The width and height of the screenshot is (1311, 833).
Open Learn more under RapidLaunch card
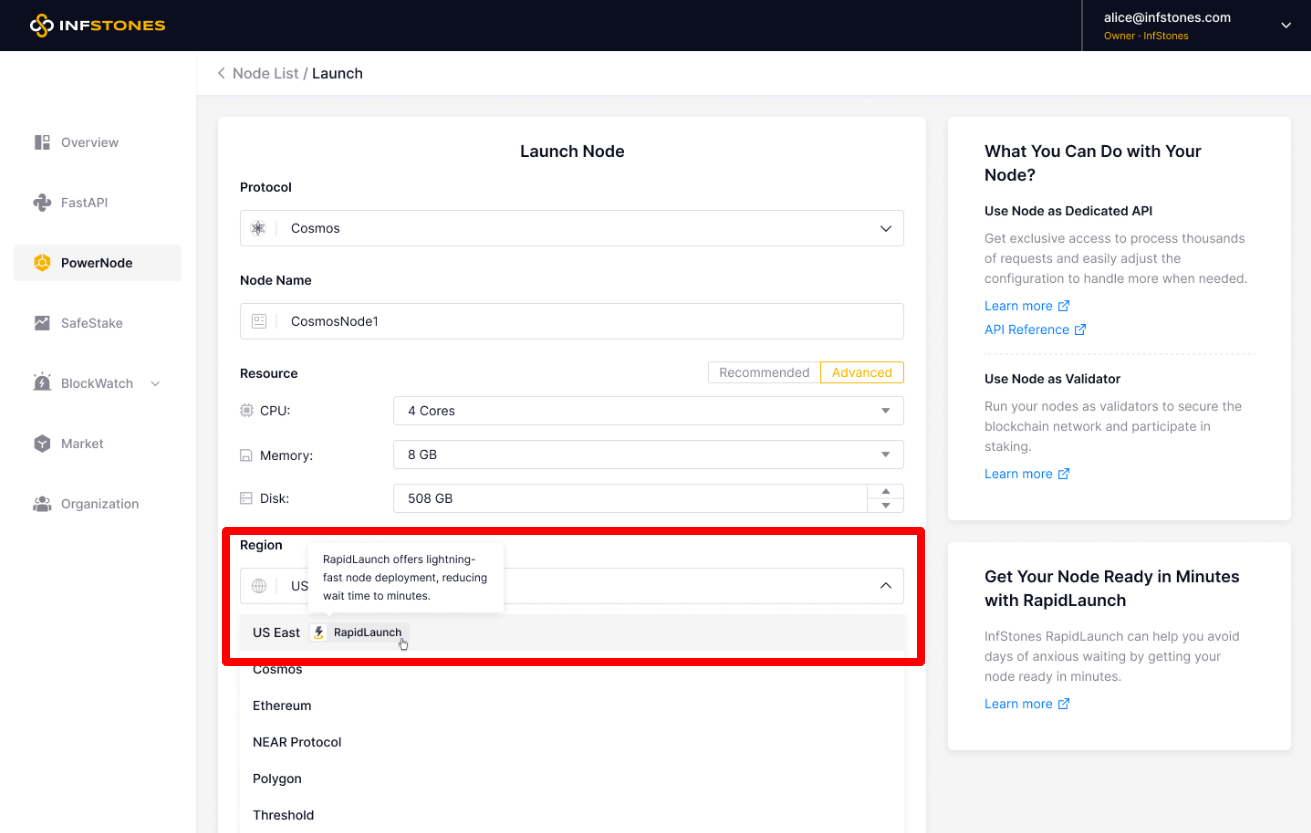pos(1027,704)
